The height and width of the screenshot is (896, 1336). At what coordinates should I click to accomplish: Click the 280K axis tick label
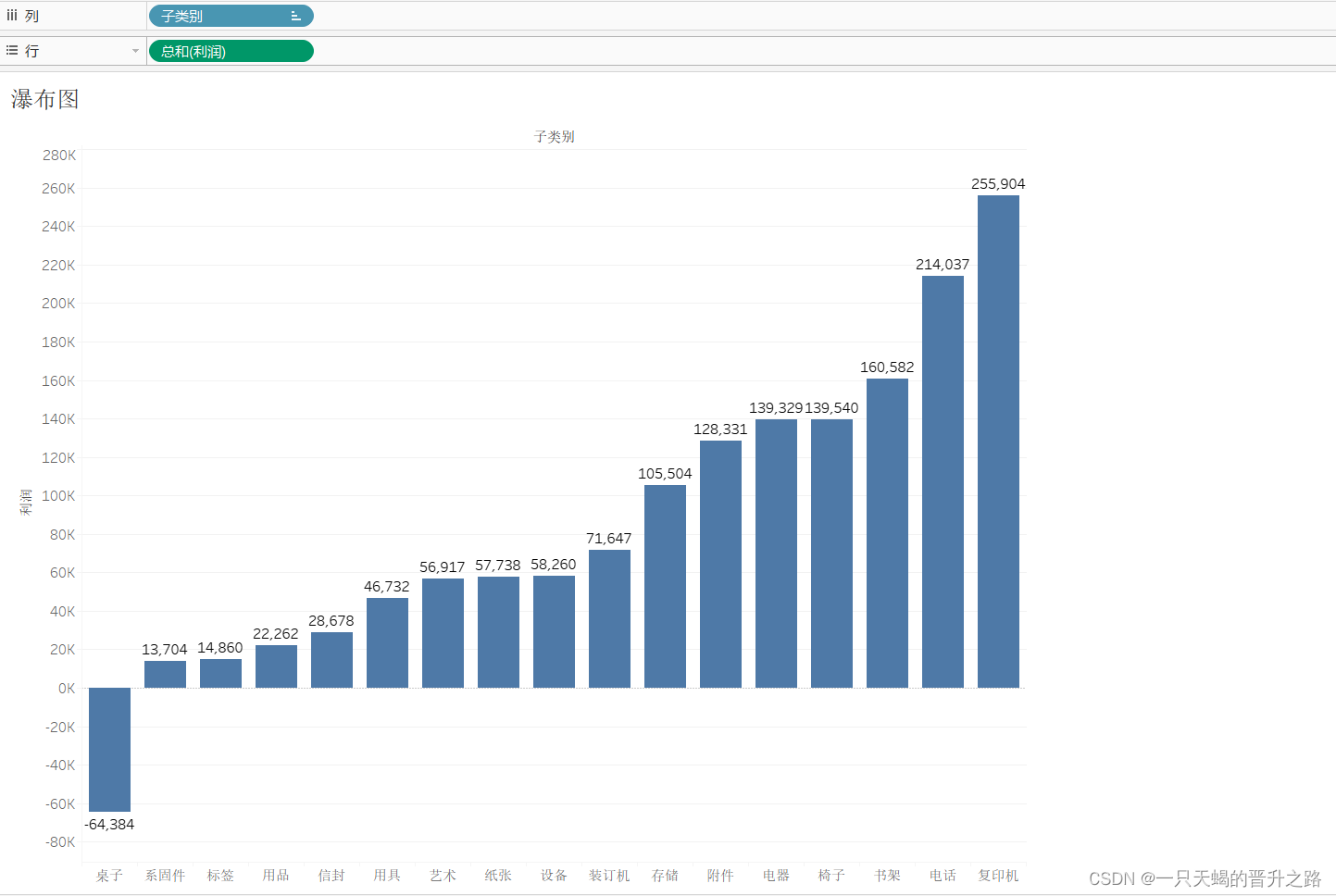59,155
